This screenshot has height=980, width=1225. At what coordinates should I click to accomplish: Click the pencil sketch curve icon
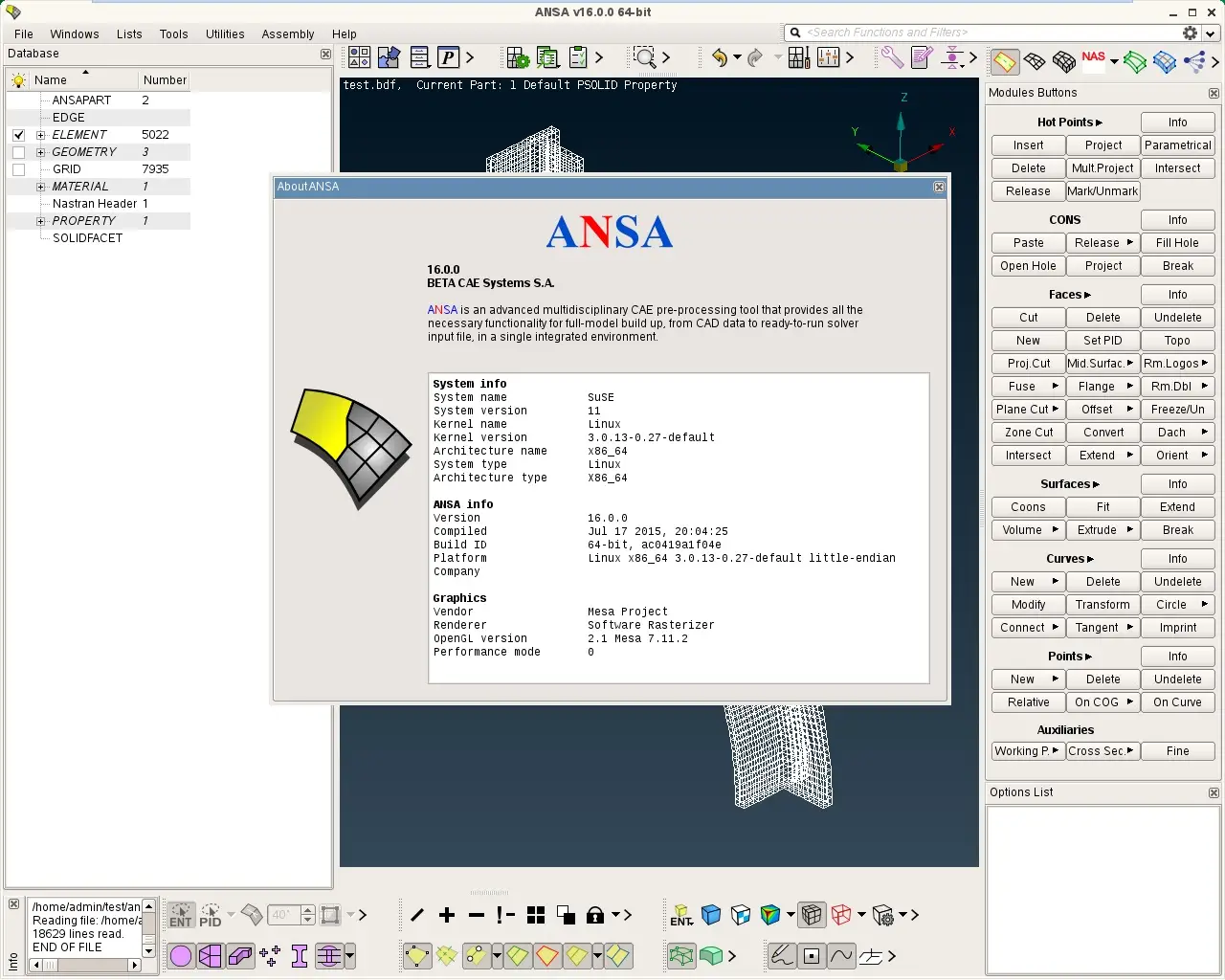coord(782,955)
